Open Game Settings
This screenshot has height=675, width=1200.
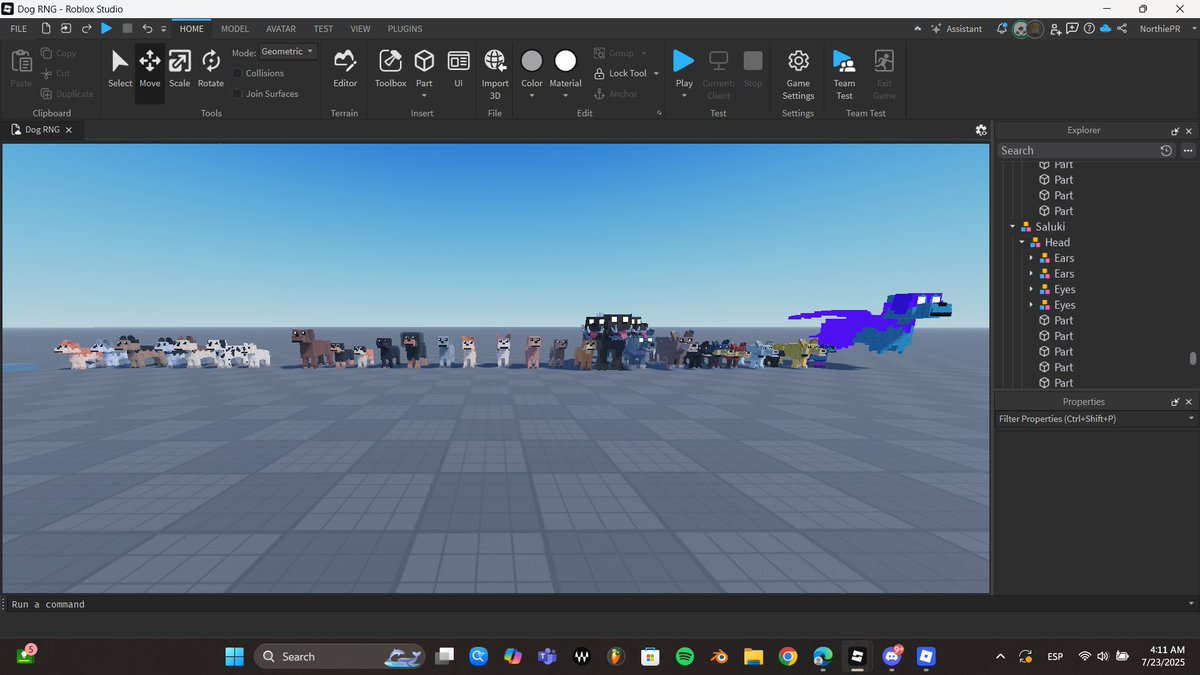tap(798, 74)
